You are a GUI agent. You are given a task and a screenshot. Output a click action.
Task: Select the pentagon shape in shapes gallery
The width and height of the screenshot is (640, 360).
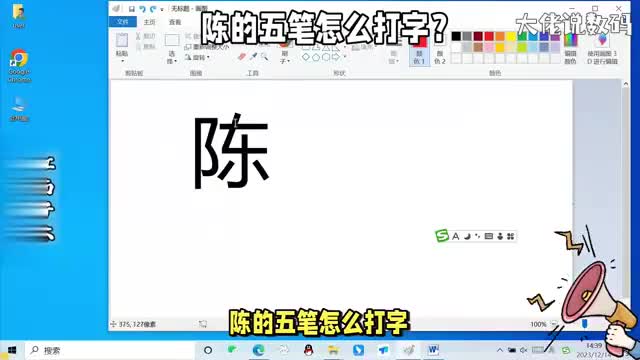(x=316, y=57)
